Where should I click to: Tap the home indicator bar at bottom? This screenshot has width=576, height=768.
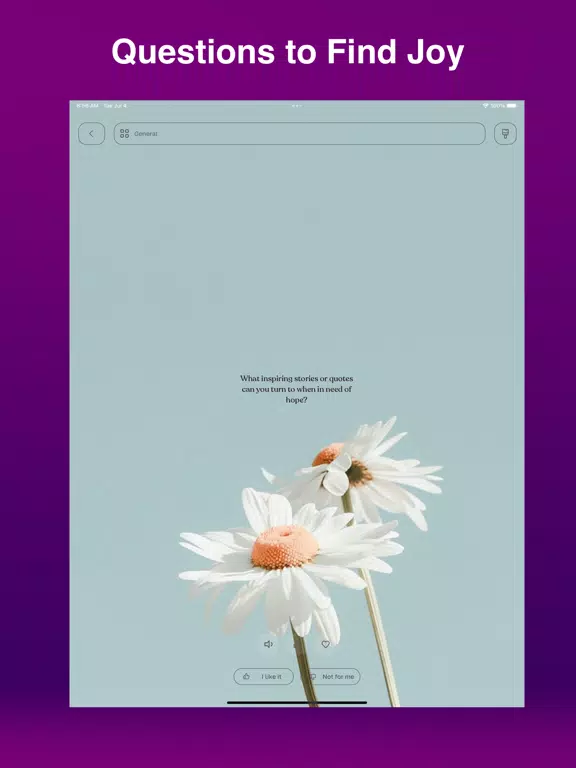(297, 702)
